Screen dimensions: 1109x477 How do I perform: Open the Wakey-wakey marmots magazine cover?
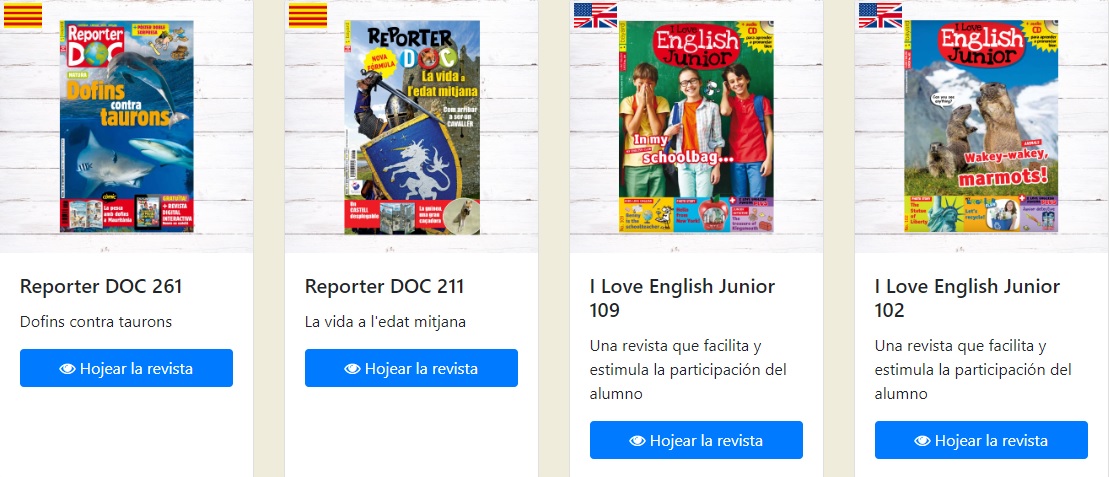(981, 126)
